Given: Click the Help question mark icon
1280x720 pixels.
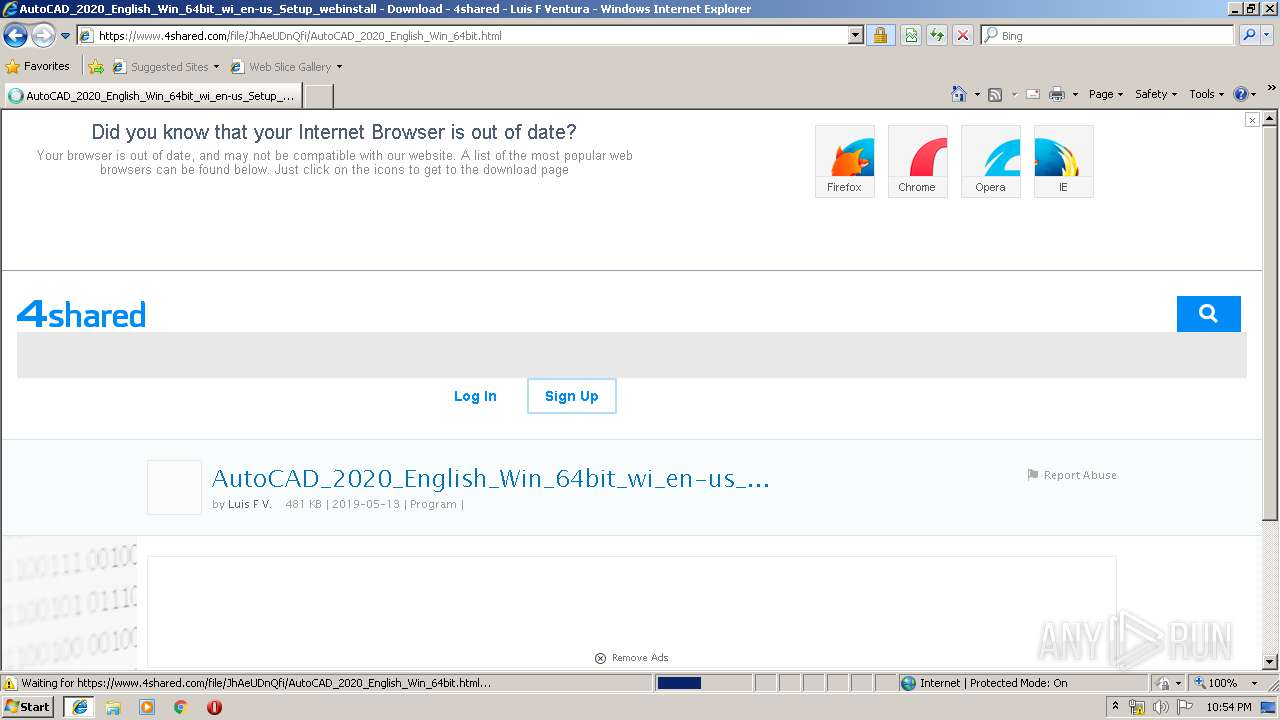Looking at the screenshot, I should 1241,94.
